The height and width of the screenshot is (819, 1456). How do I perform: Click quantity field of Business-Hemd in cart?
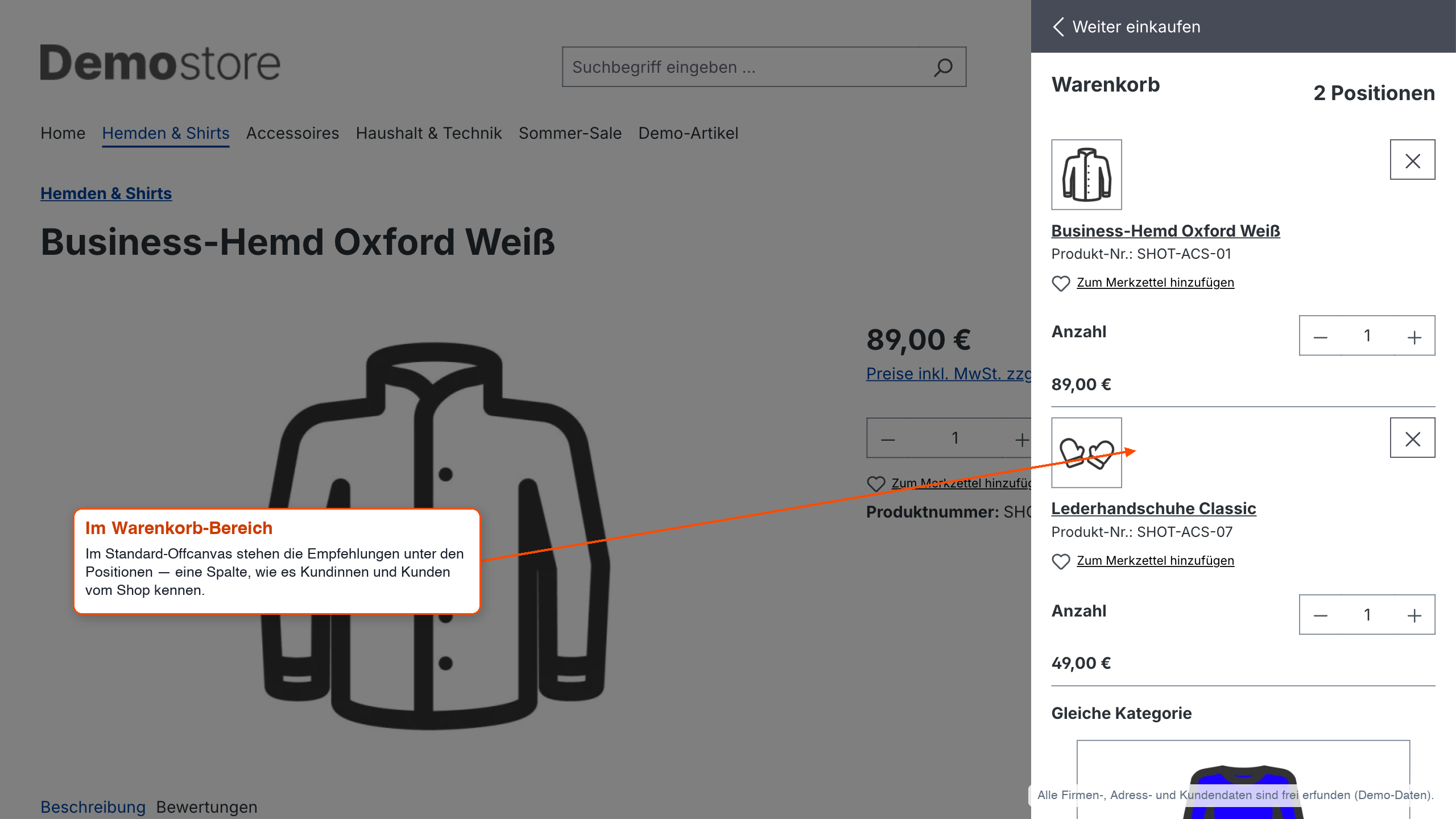[x=1367, y=336]
